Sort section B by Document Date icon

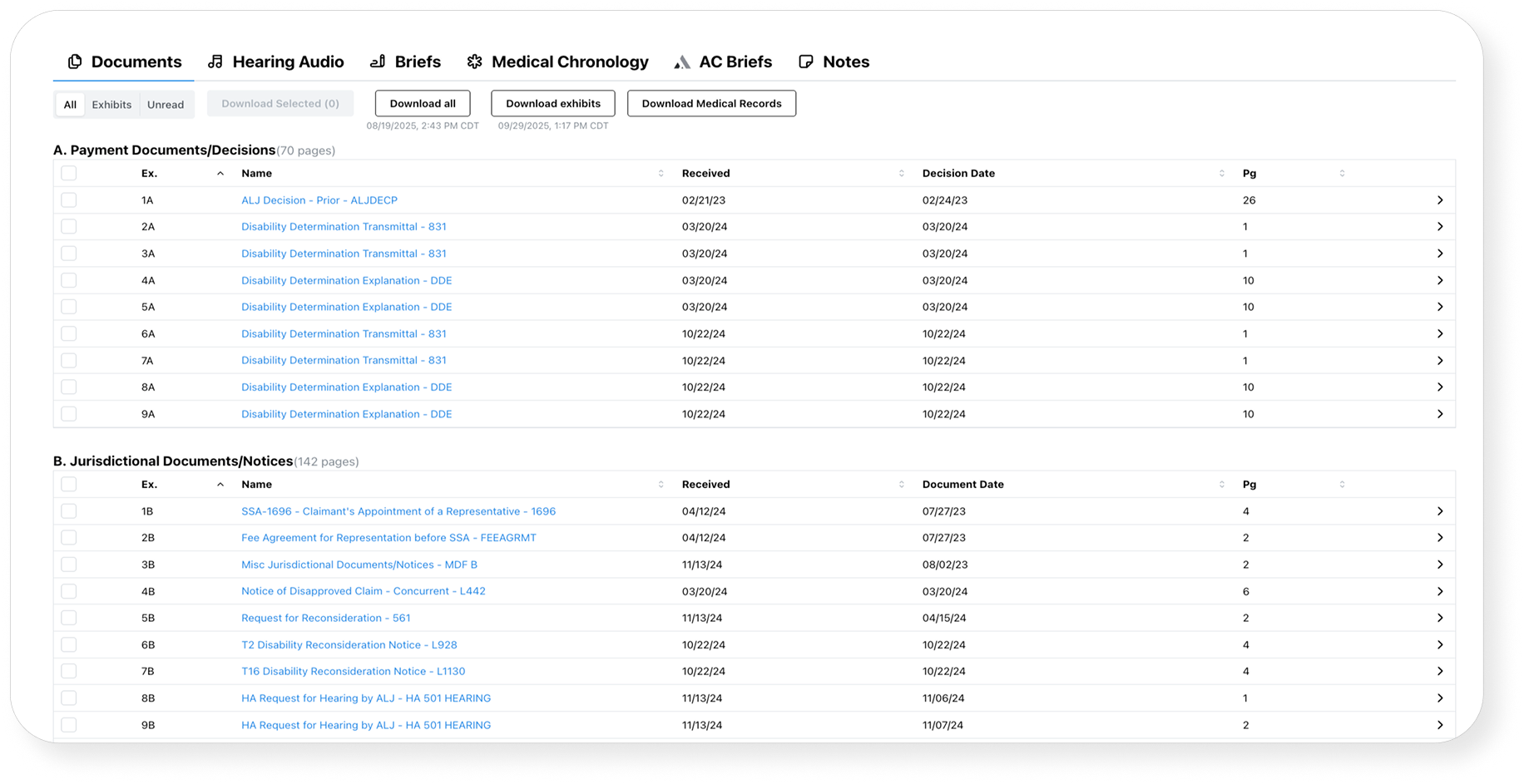coord(1221,485)
